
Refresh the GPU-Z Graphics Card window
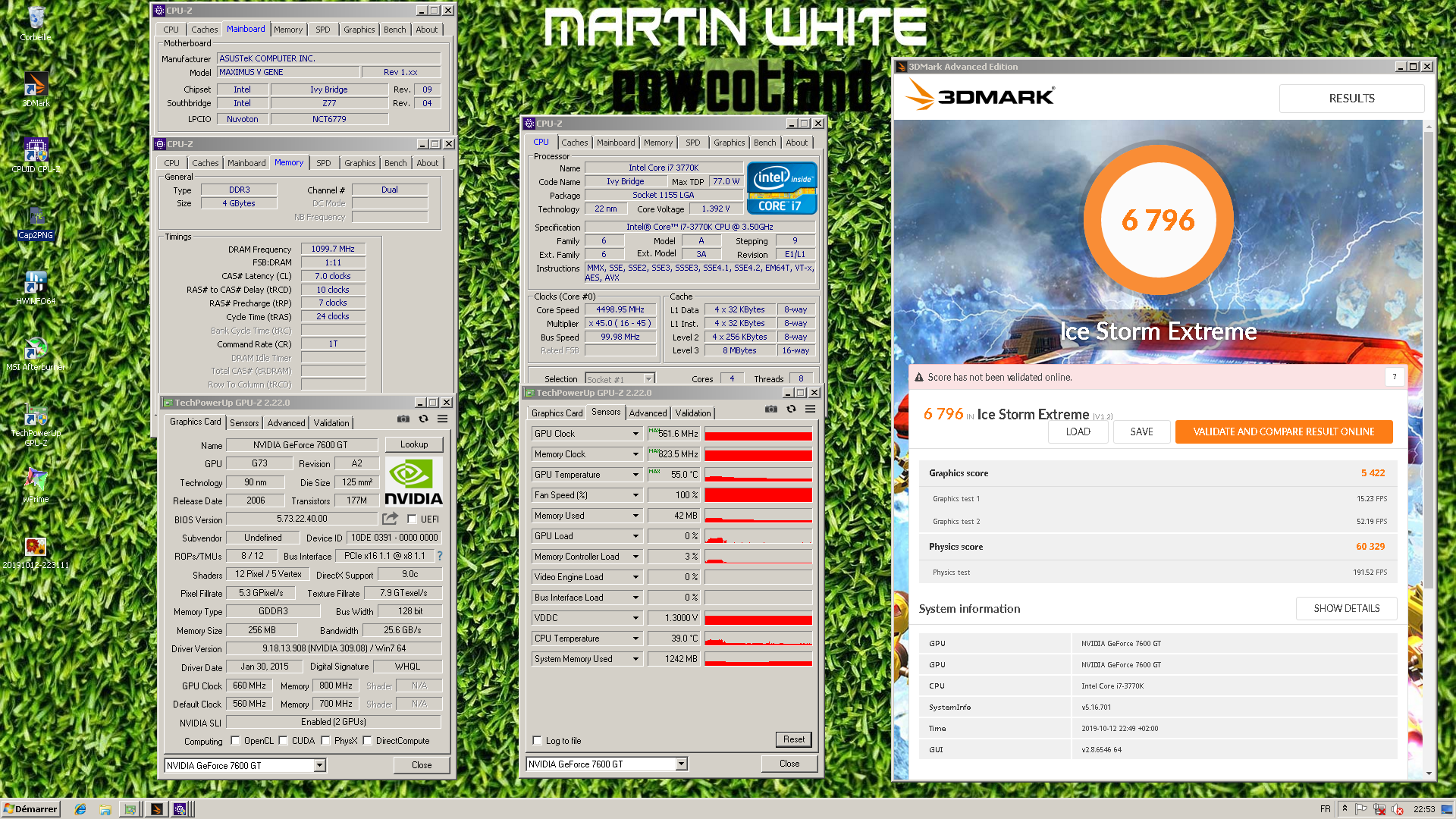coord(423,419)
